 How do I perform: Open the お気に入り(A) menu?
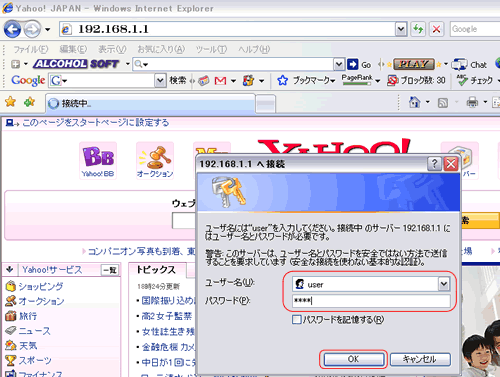click(161, 49)
